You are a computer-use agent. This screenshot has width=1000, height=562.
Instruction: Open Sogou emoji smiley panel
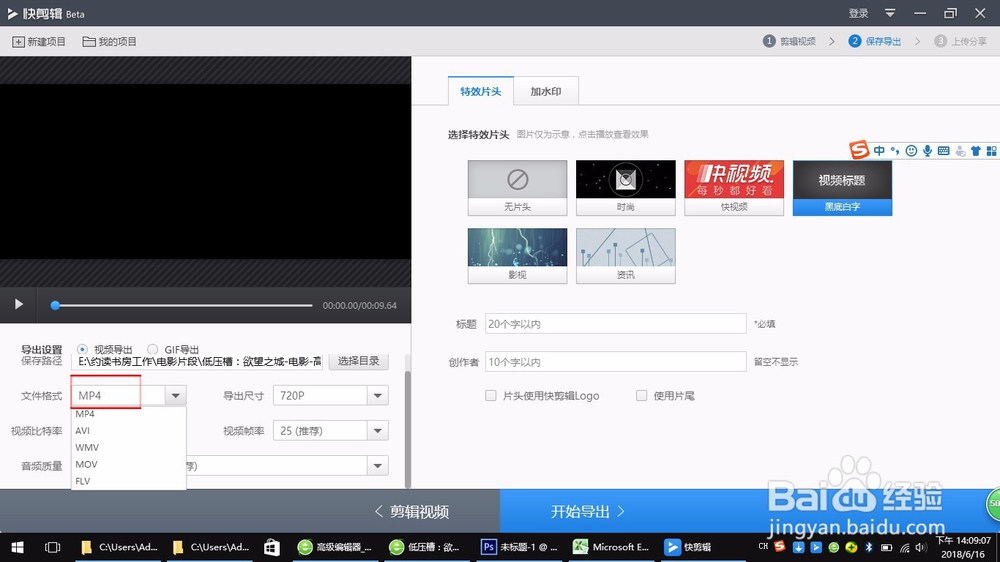tap(911, 151)
